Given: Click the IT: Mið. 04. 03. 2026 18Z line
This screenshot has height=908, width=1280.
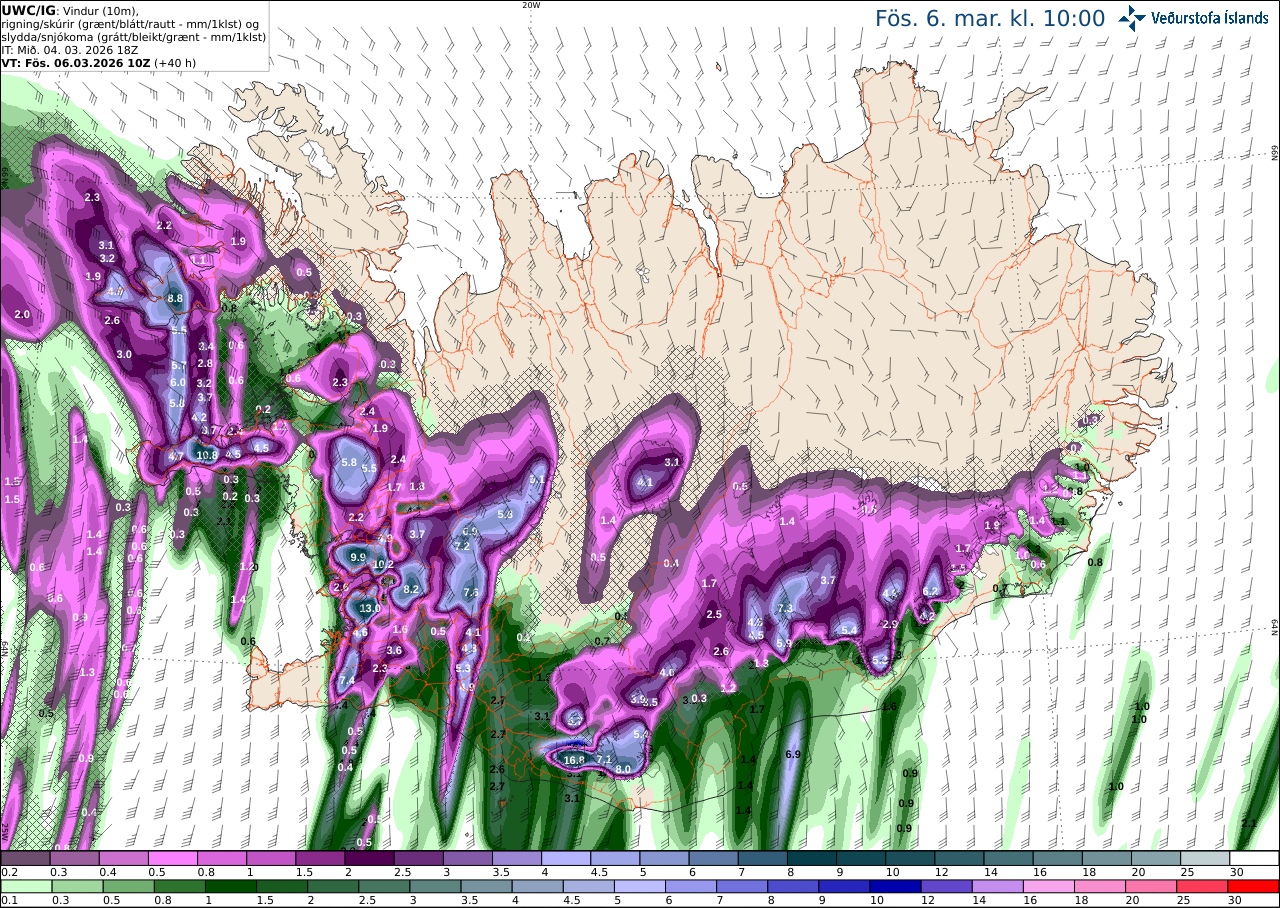Looking at the screenshot, I should (x=69, y=49).
